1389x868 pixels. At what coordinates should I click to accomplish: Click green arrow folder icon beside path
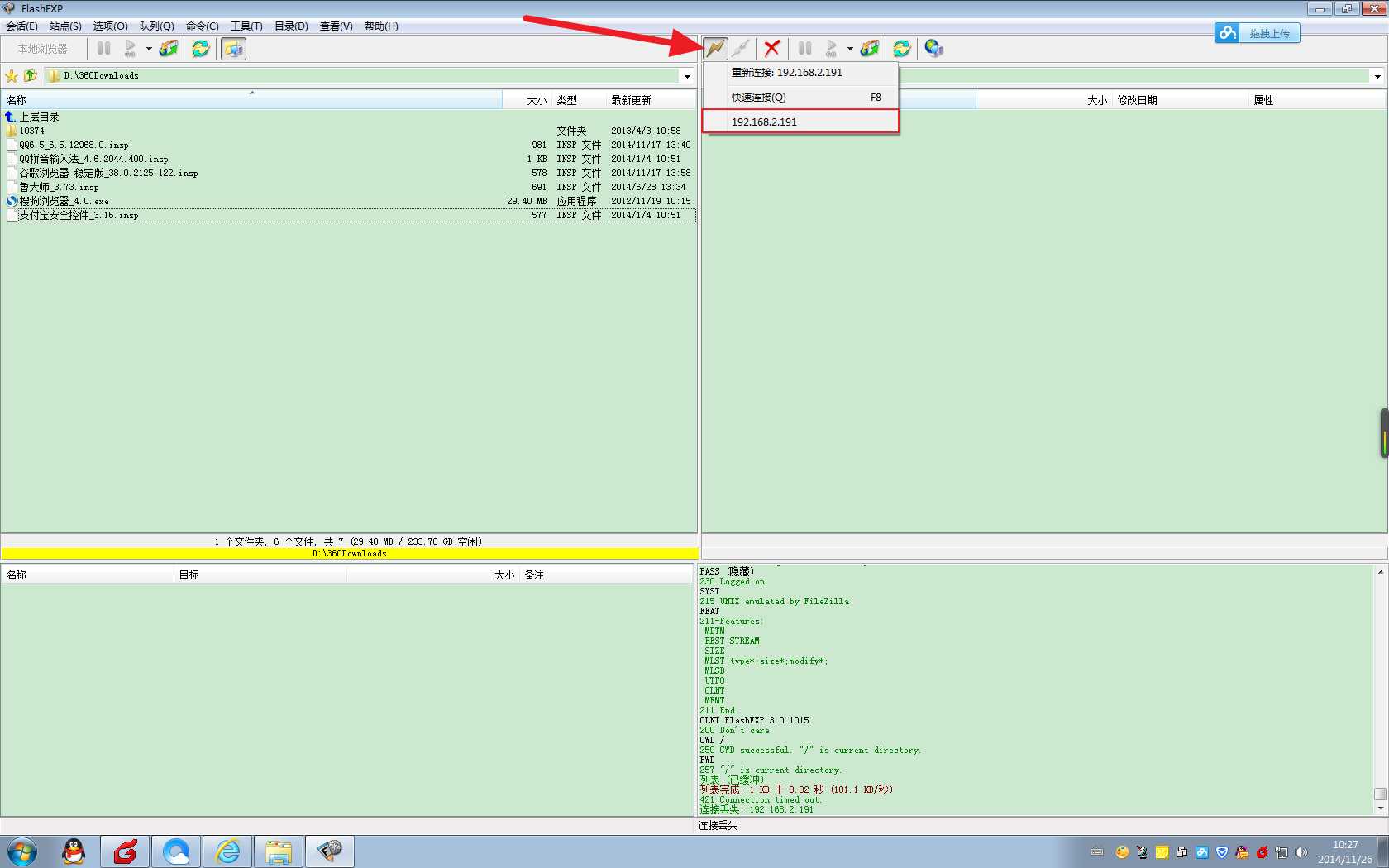pos(31,76)
